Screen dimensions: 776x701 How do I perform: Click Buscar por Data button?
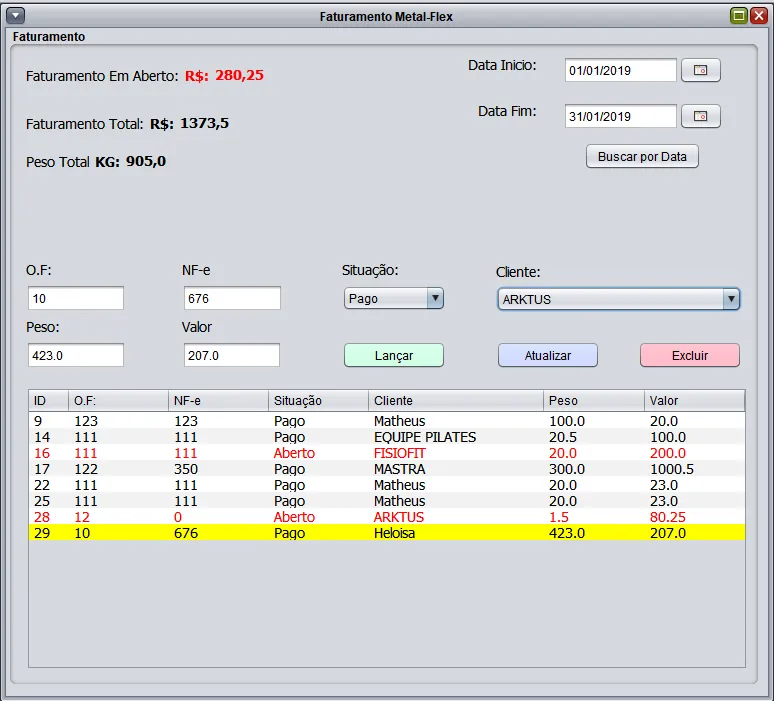tap(642, 156)
